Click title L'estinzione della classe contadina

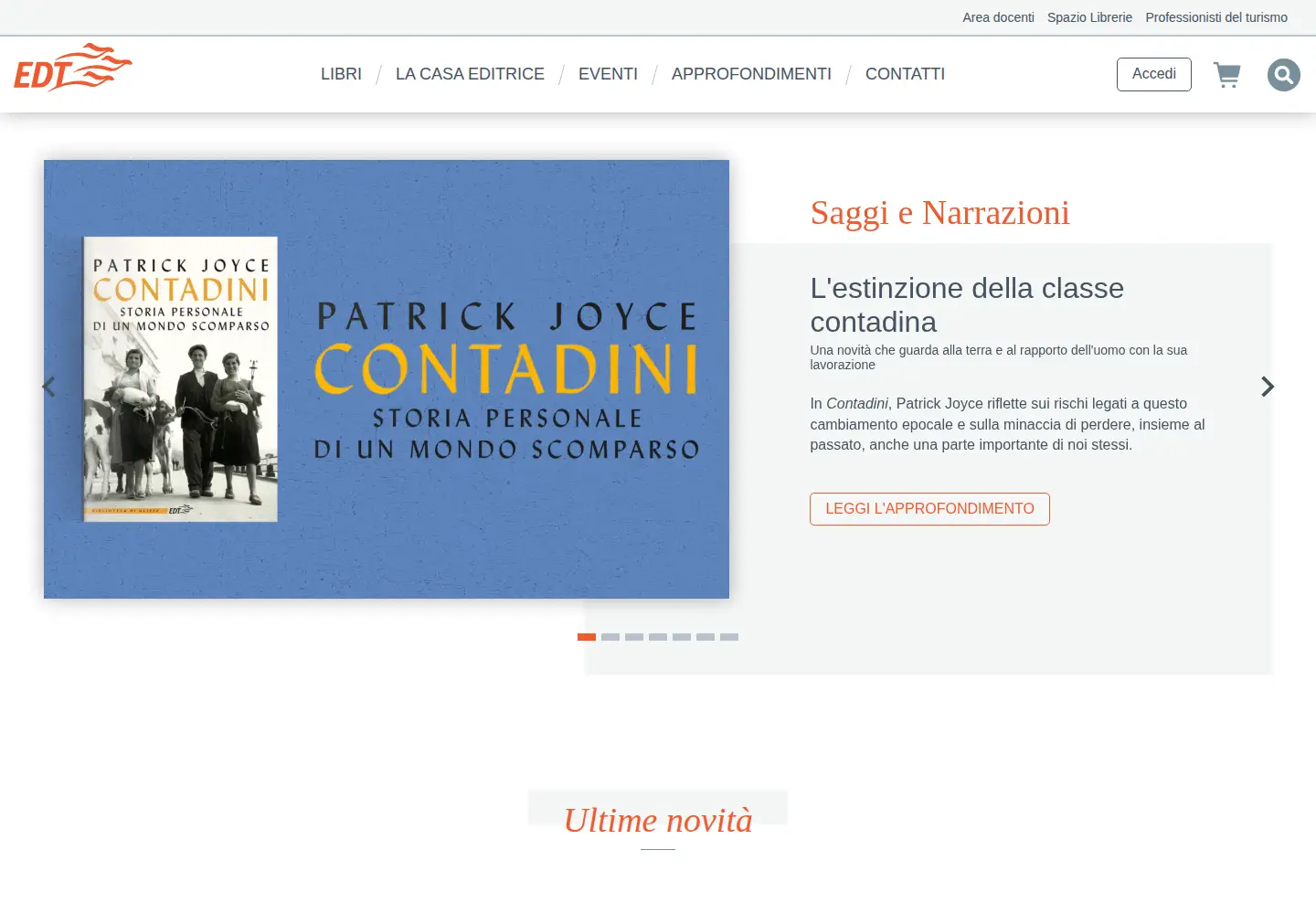pyautogui.click(x=967, y=304)
